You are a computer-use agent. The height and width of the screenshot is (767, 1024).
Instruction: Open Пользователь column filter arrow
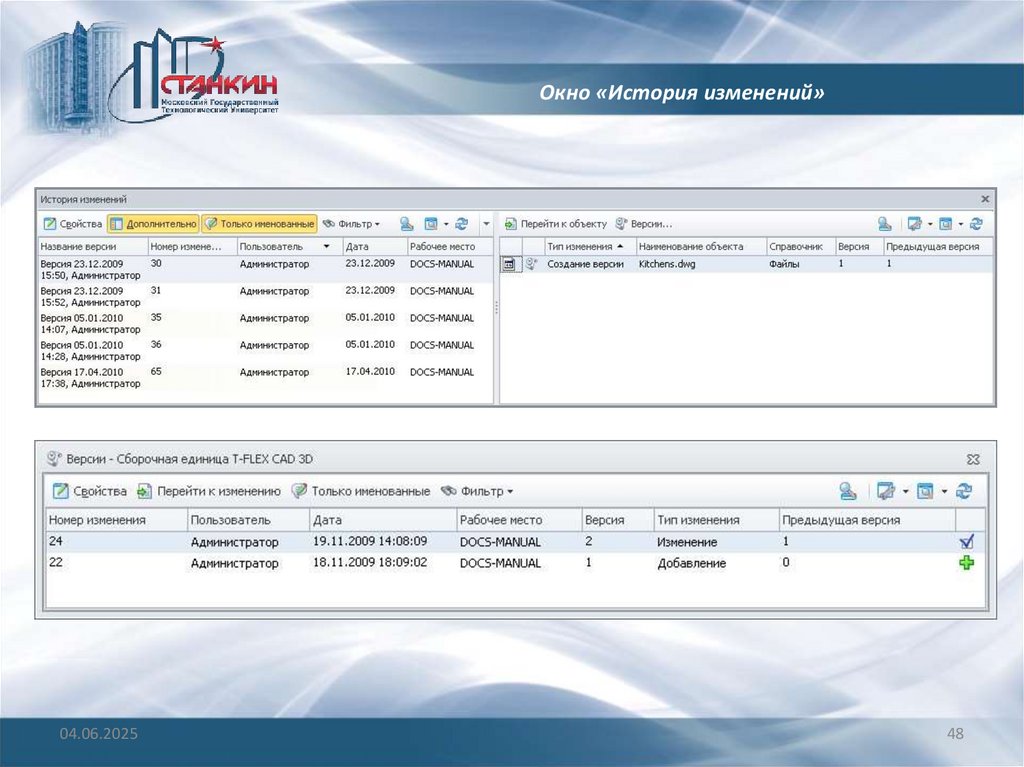[x=327, y=246]
